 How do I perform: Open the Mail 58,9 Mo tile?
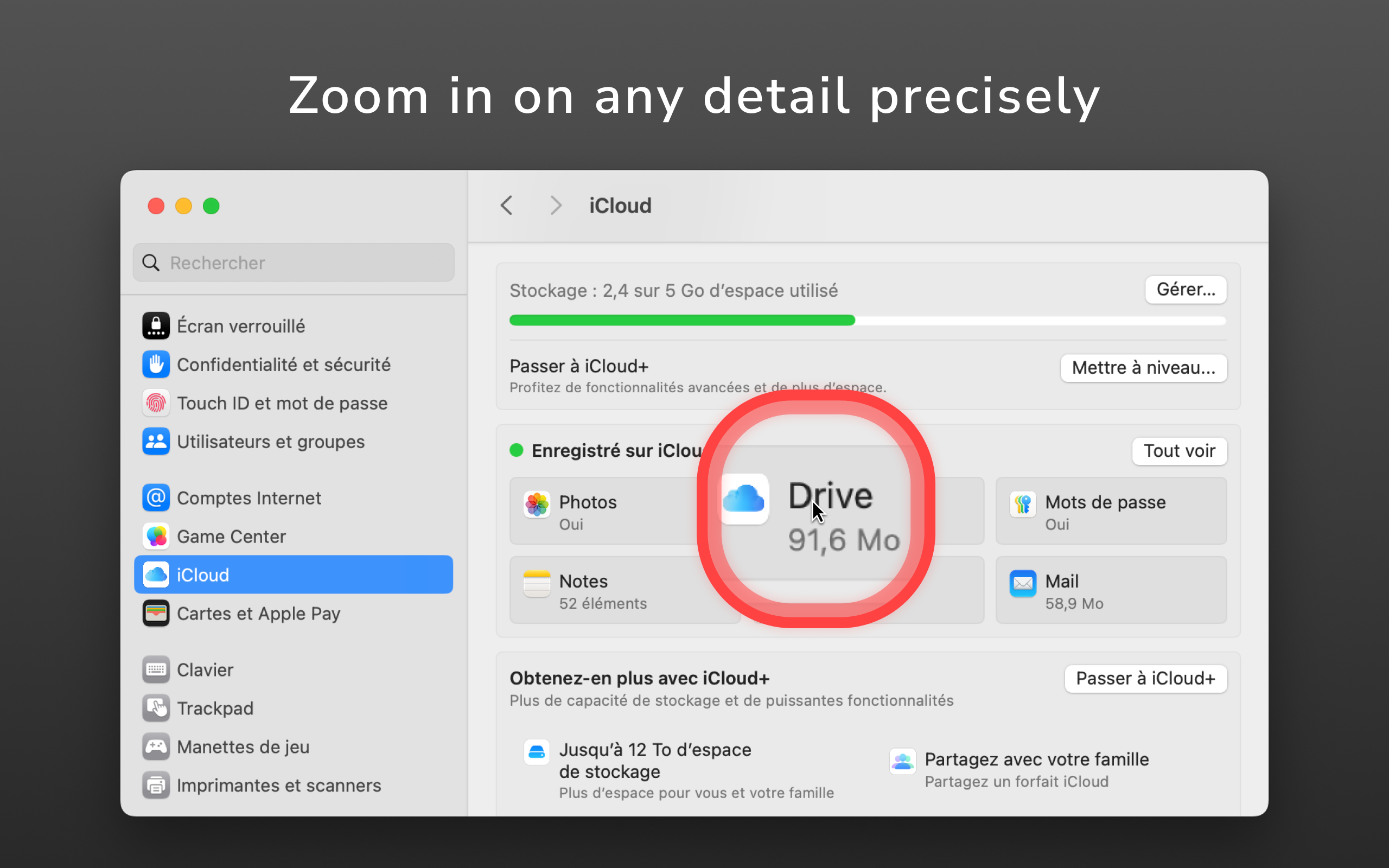1111,590
